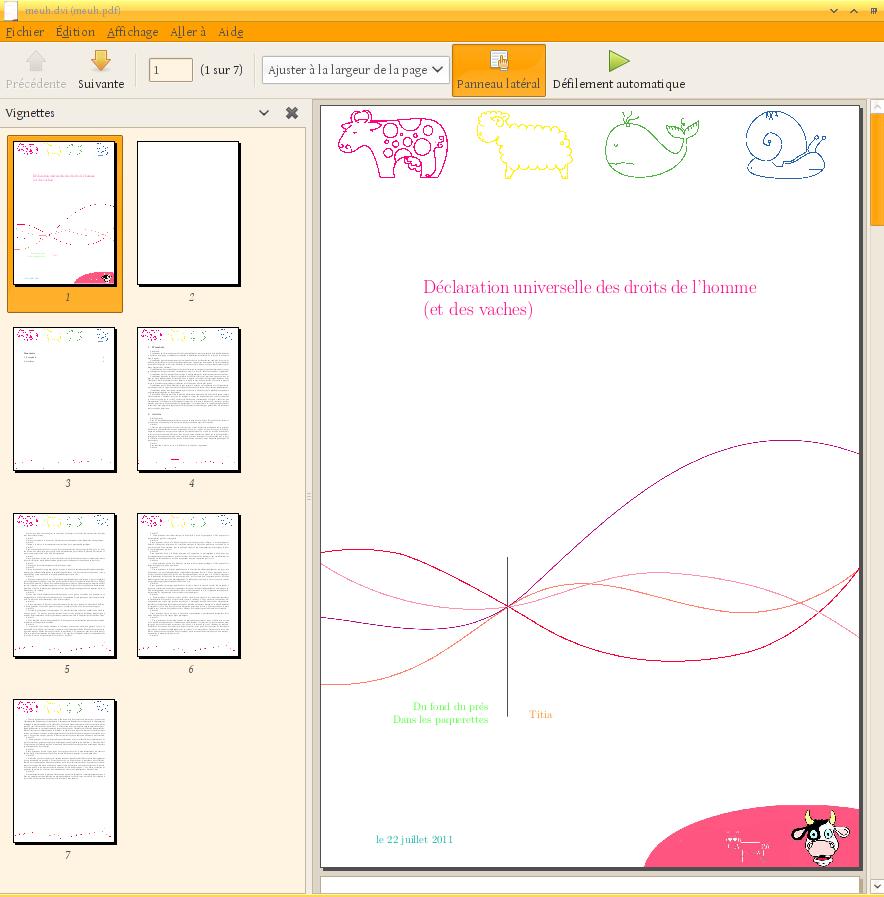Select page 4 thumbnail
This screenshot has width=884, height=897.
coord(189,399)
